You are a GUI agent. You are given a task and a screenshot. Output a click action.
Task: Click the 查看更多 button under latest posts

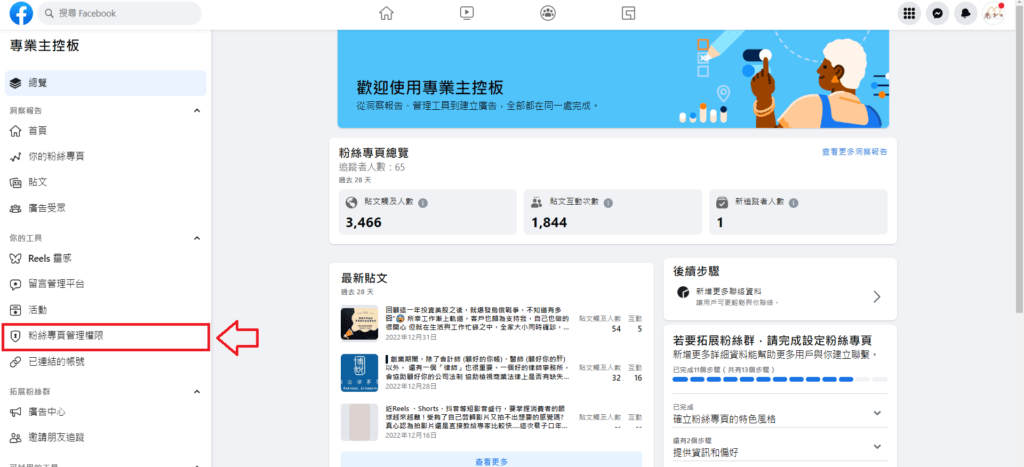pos(491,460)
